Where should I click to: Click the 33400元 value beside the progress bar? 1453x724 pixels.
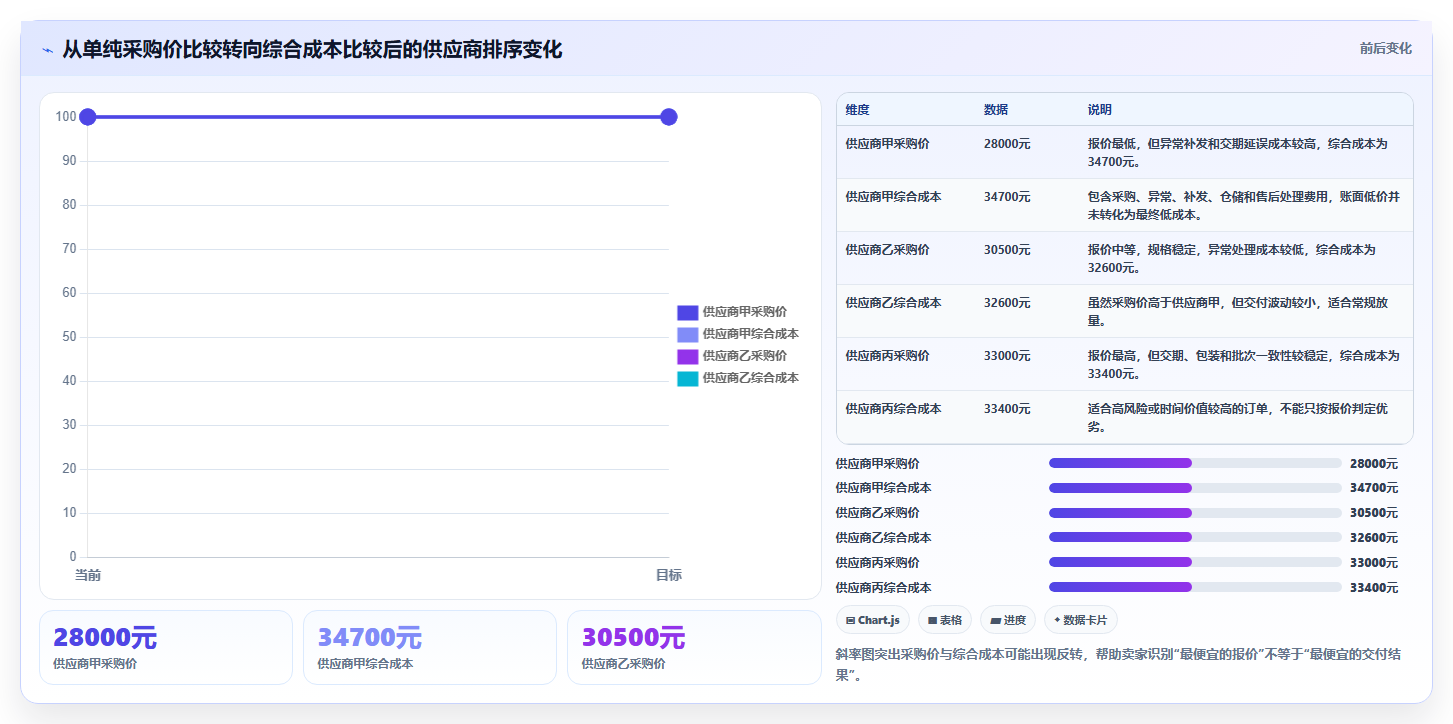click(x=1374, y=588)
